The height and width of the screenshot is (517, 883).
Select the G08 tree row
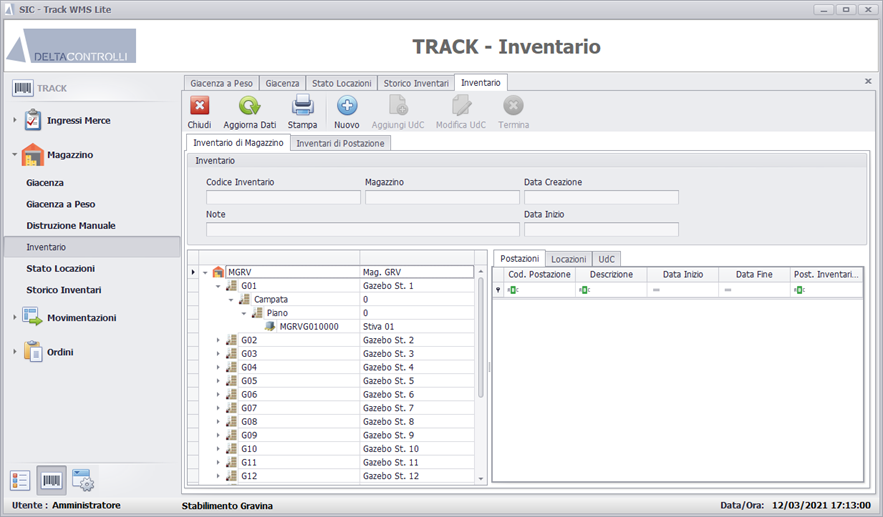click(x=337, y=421)
